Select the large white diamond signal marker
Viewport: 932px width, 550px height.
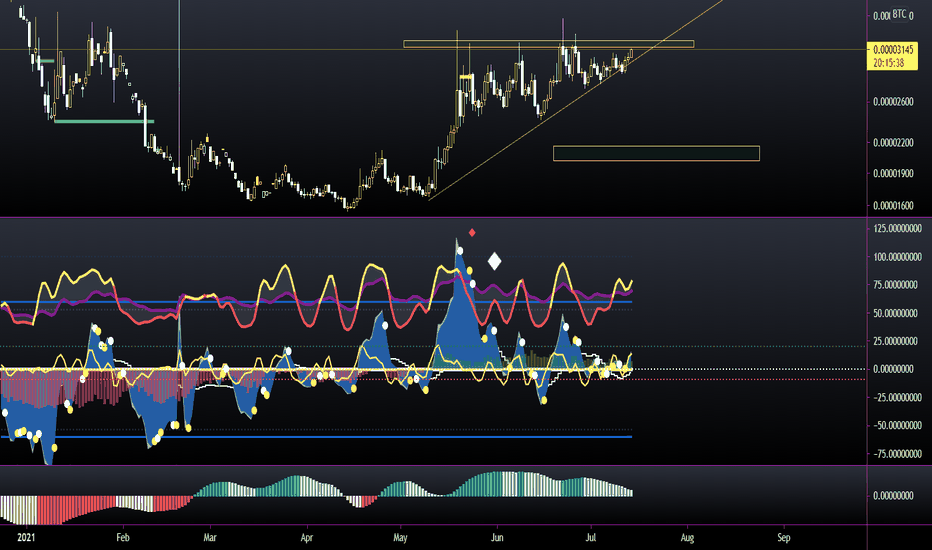tap(495, 261)
